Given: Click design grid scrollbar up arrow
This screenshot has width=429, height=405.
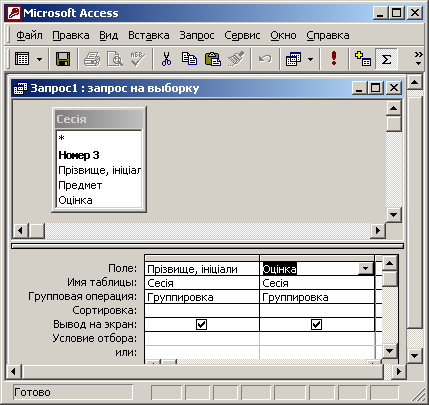Looking at the screenshot, I should point(390,264).
